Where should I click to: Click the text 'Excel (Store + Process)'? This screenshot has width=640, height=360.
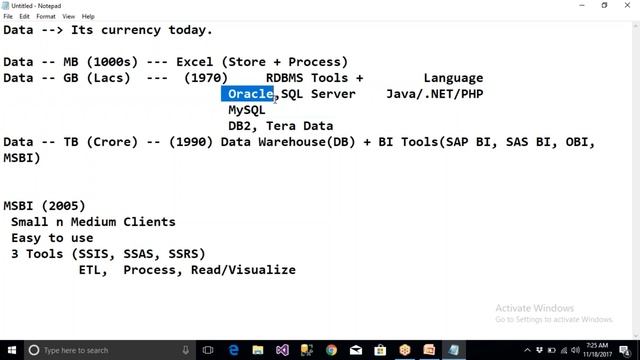pos(262,62)
